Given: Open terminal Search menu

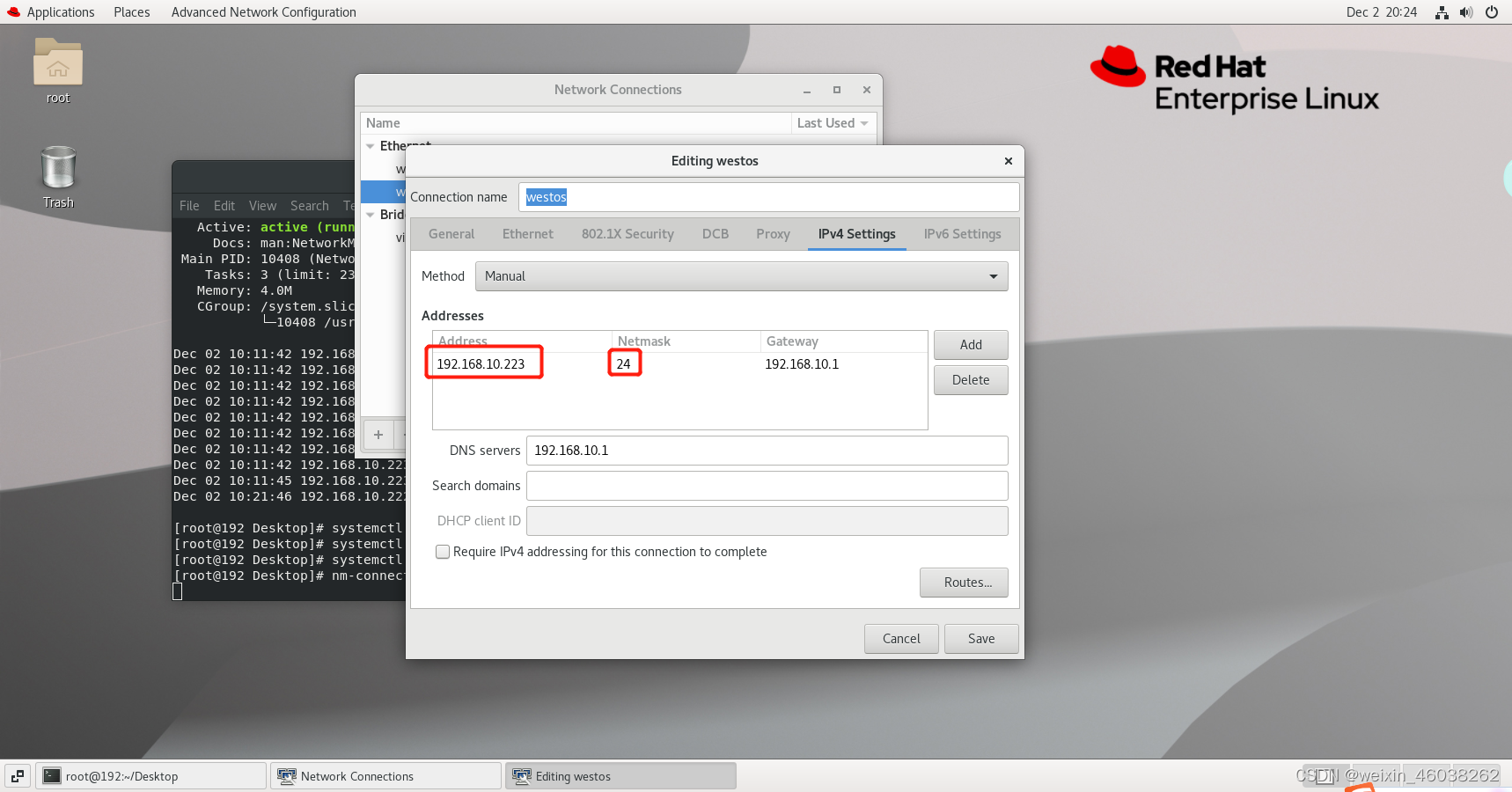Looking at the screenshot, I should pos(310,206).
